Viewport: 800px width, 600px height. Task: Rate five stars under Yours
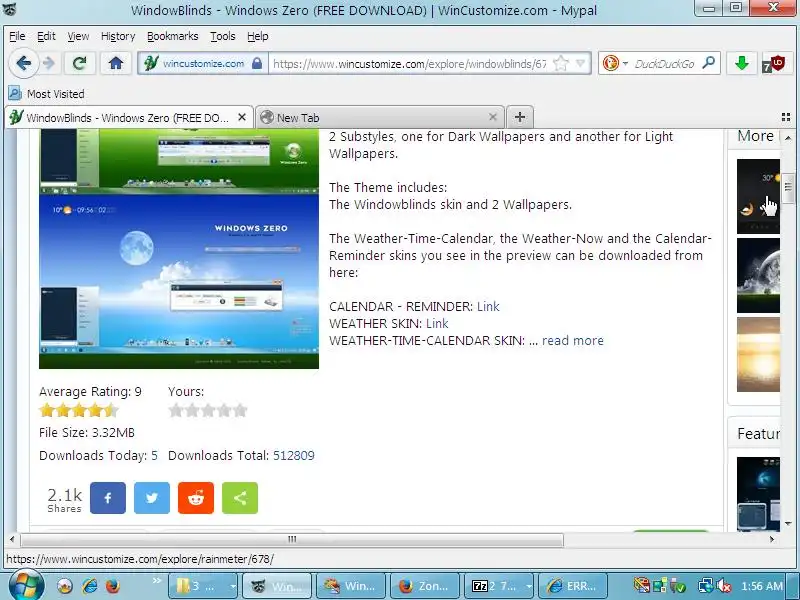point(240,410)
